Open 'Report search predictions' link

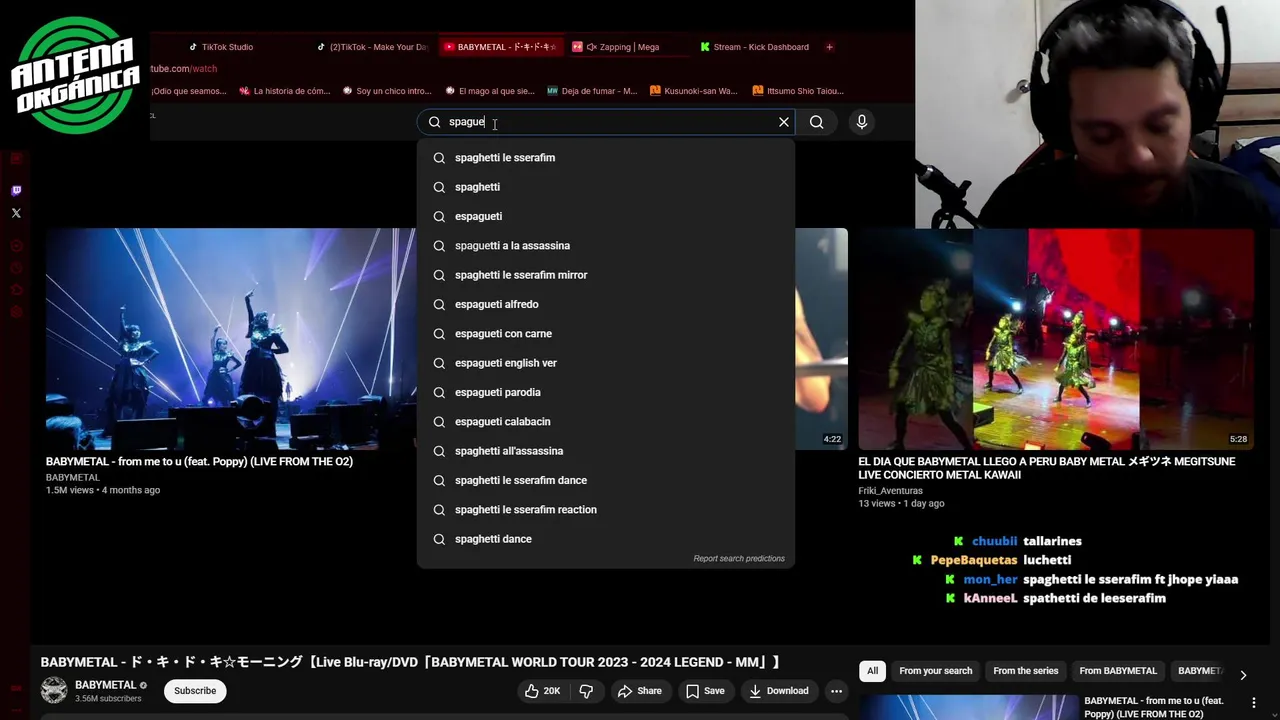(x=739, y=559)
